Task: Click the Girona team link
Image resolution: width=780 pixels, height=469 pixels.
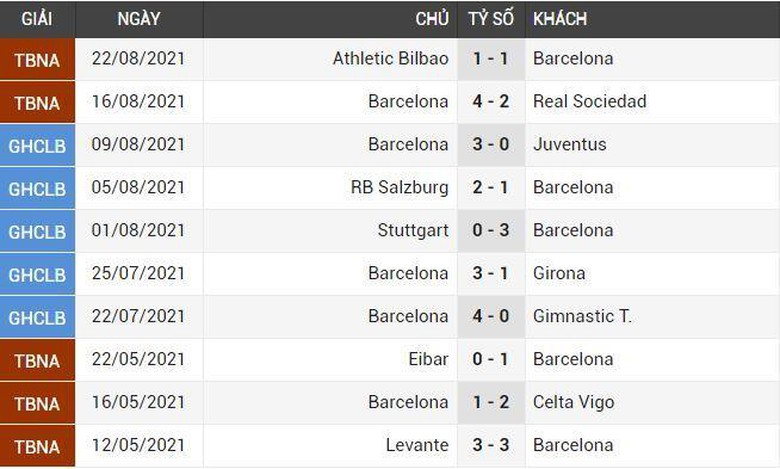Action: coord(559,273)
